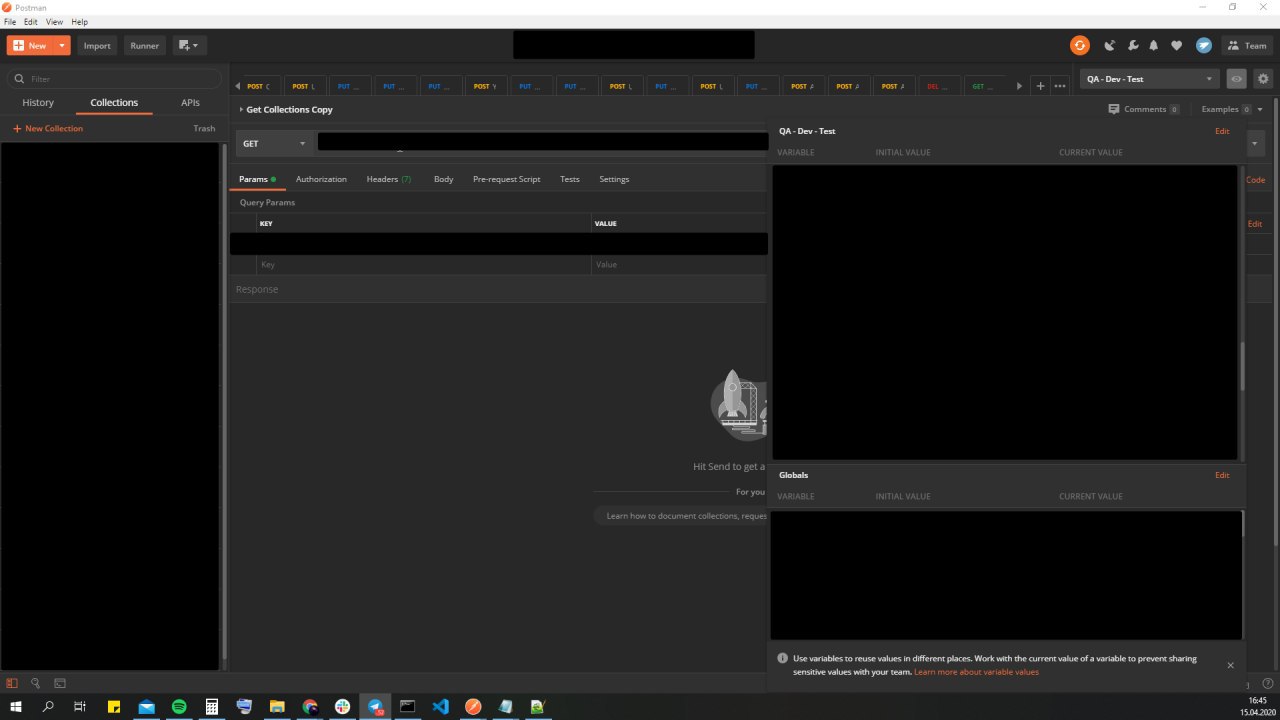This screenshot has width=1280, height=720.
Task: Open the Postman console icon
Action: tap(60, 683)
